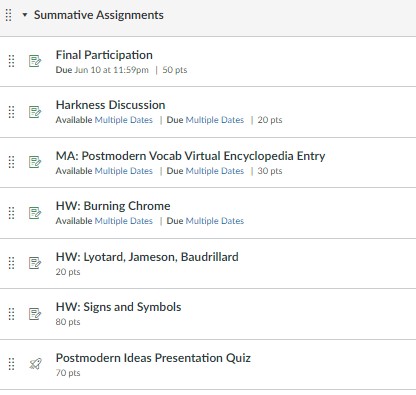Click the Harkness Discussion assignment icon
Screen dimensions: 416x395
coord(35,112)
